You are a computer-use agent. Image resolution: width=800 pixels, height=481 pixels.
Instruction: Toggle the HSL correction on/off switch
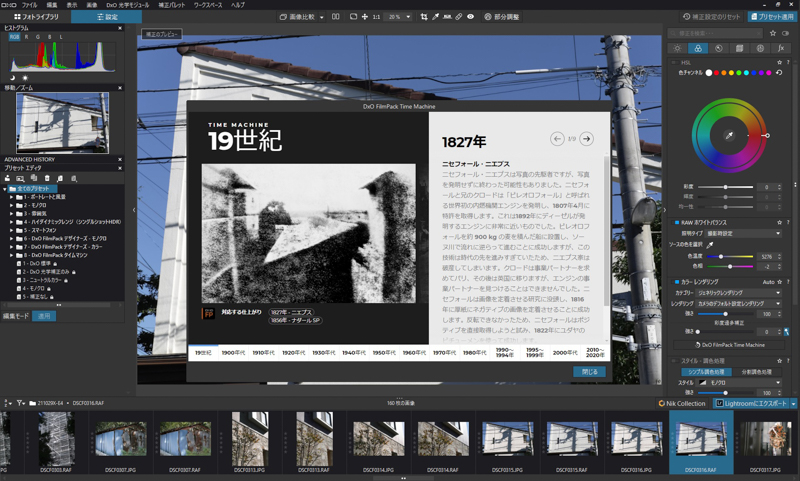click(674, 63)
